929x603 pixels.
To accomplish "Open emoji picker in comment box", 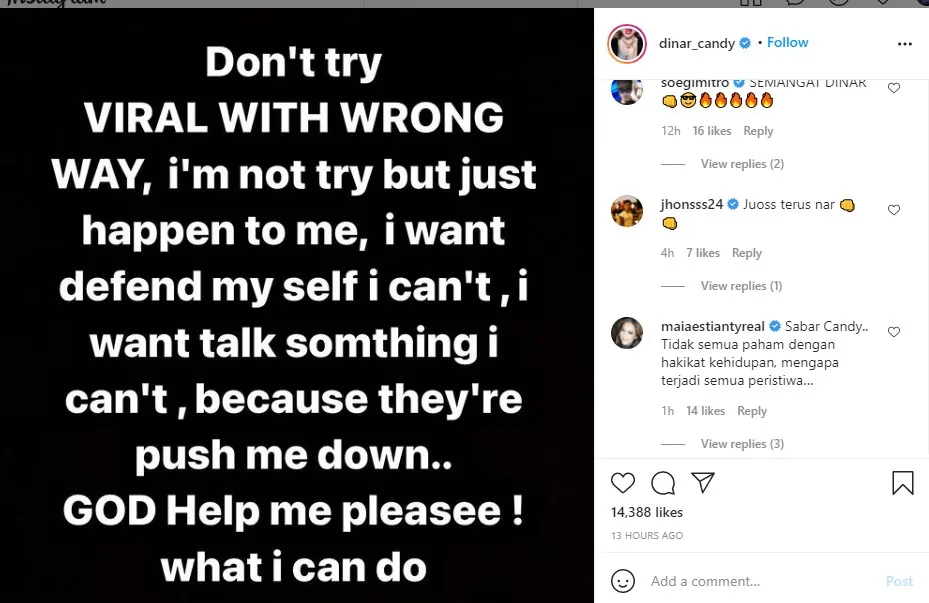I will pos(623,581).
